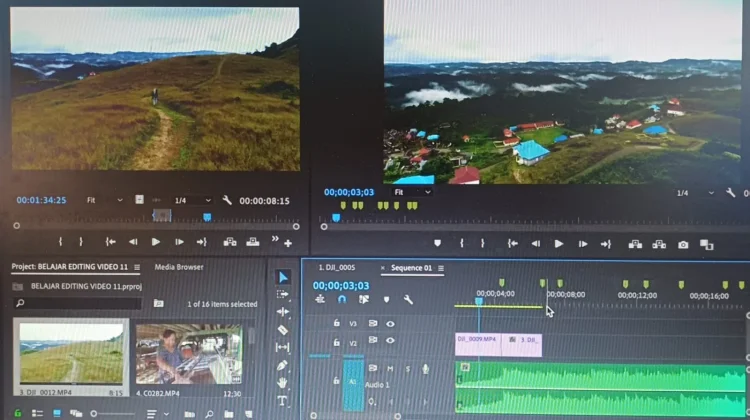750x420 pixels.
Task: Add marker in Program monitor
Action: [437, 243]
